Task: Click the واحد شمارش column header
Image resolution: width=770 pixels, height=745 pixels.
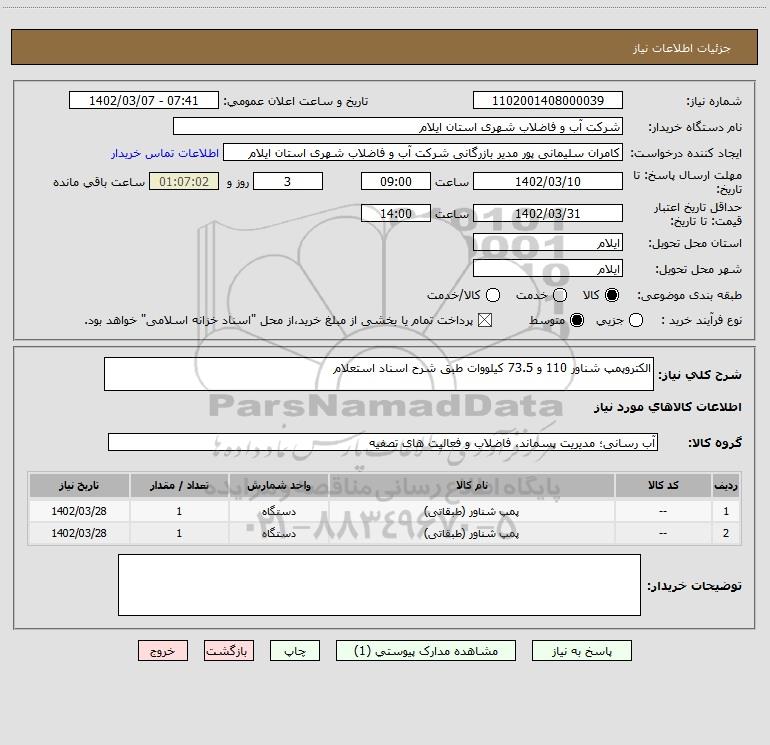Action: click(278, 486)
